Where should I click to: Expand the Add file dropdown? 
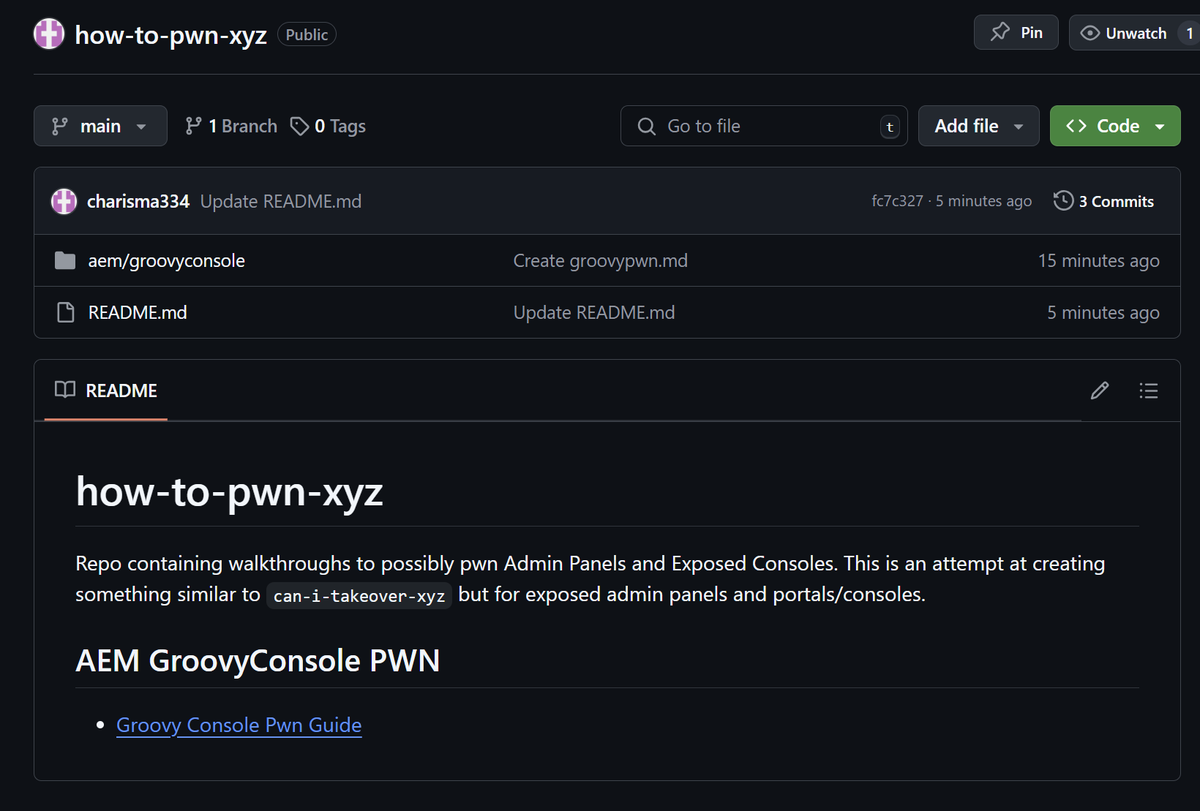[979, 126]
